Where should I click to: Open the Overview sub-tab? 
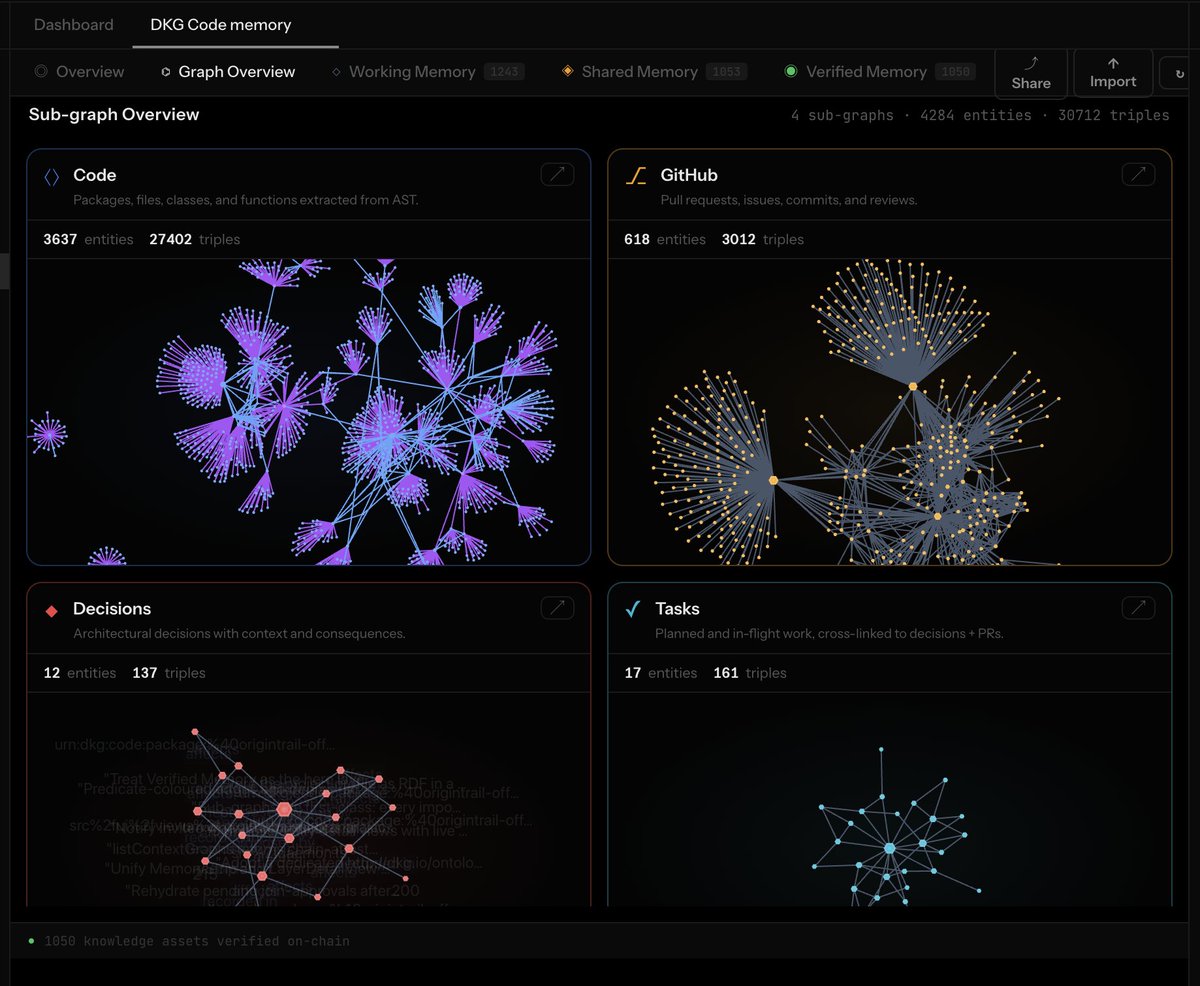(x=80, y=72)
